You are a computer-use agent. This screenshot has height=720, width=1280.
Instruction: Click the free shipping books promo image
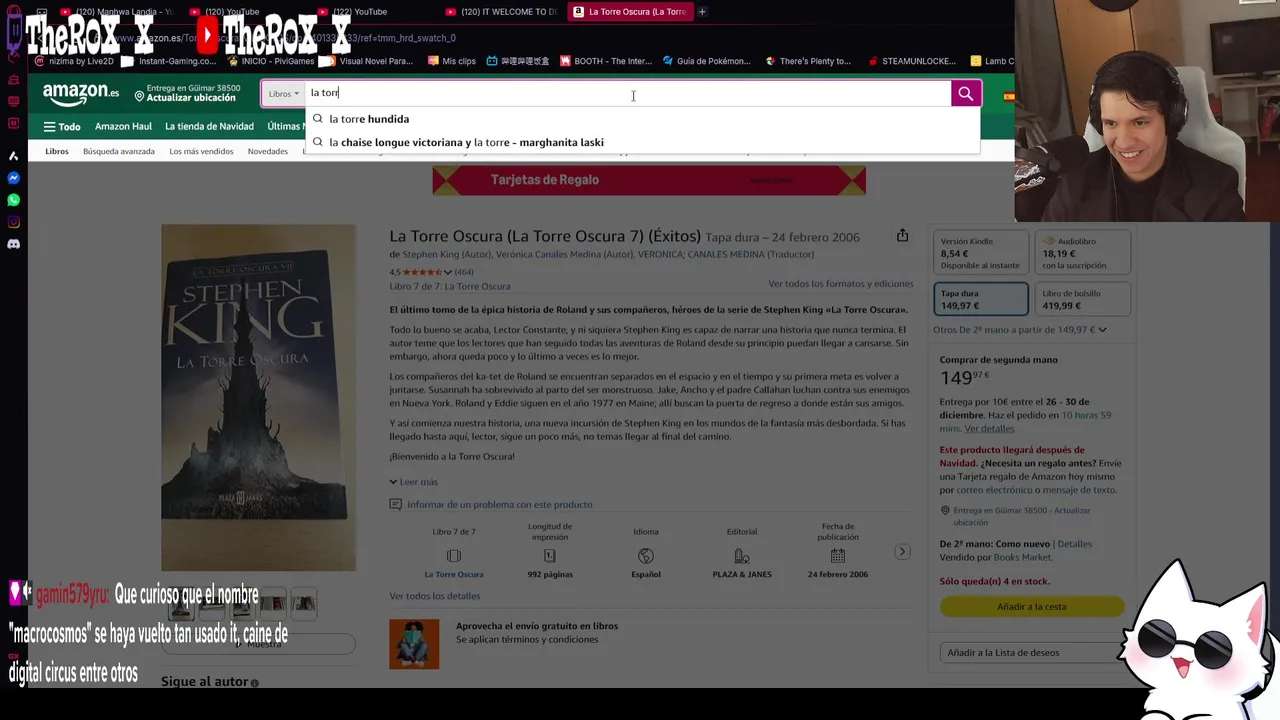pyautogui.click(x=414, y=644)
